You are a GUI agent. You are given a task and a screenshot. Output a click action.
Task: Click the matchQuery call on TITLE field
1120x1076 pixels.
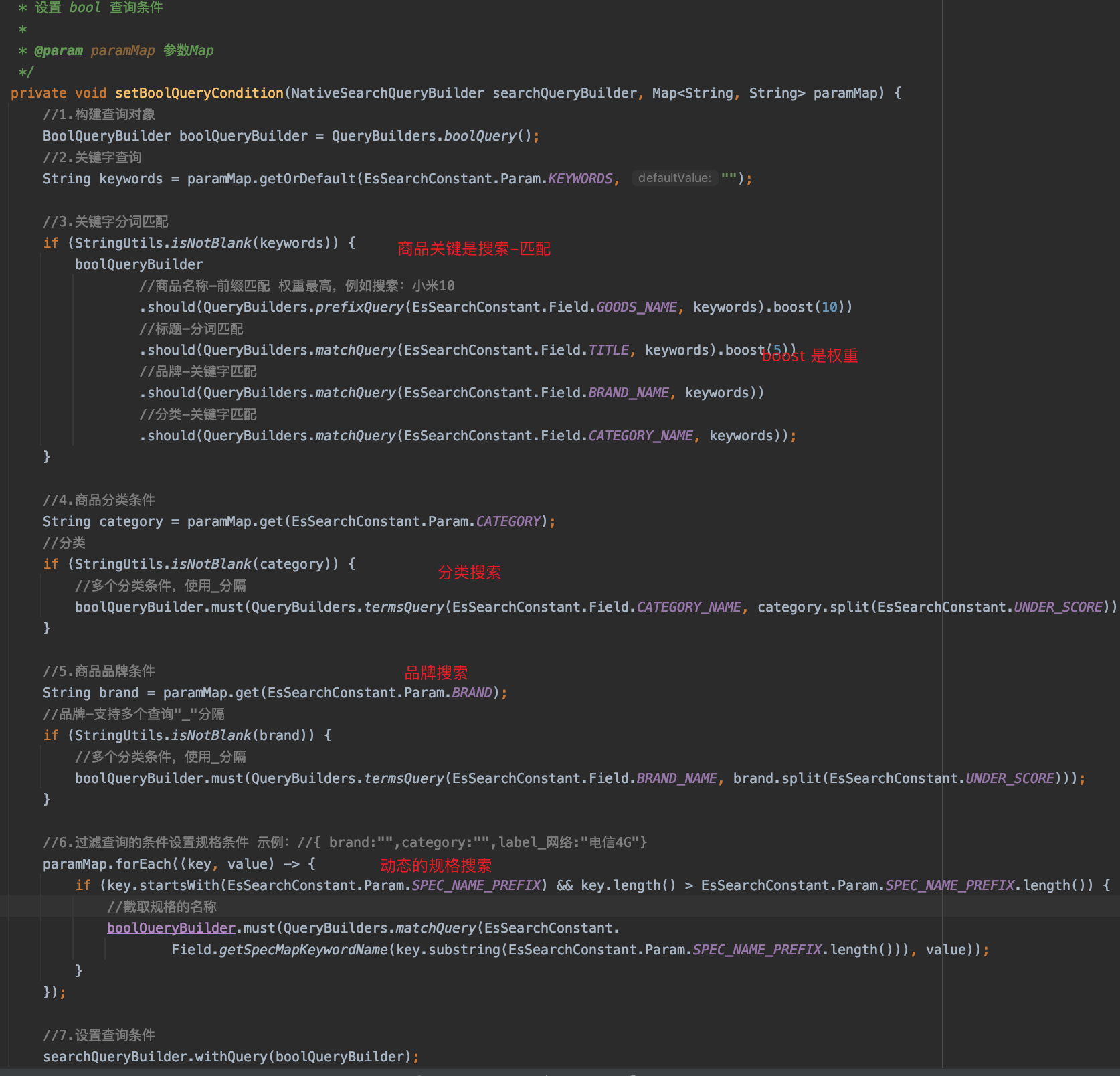coord(355,349)
